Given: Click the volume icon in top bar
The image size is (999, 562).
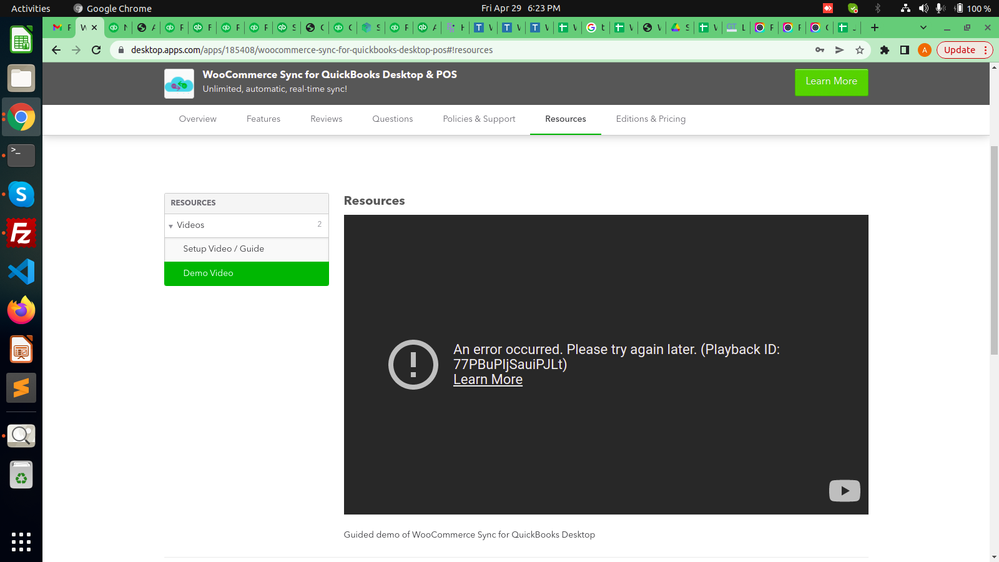Looking at the screenshot, I should point(923,8).
